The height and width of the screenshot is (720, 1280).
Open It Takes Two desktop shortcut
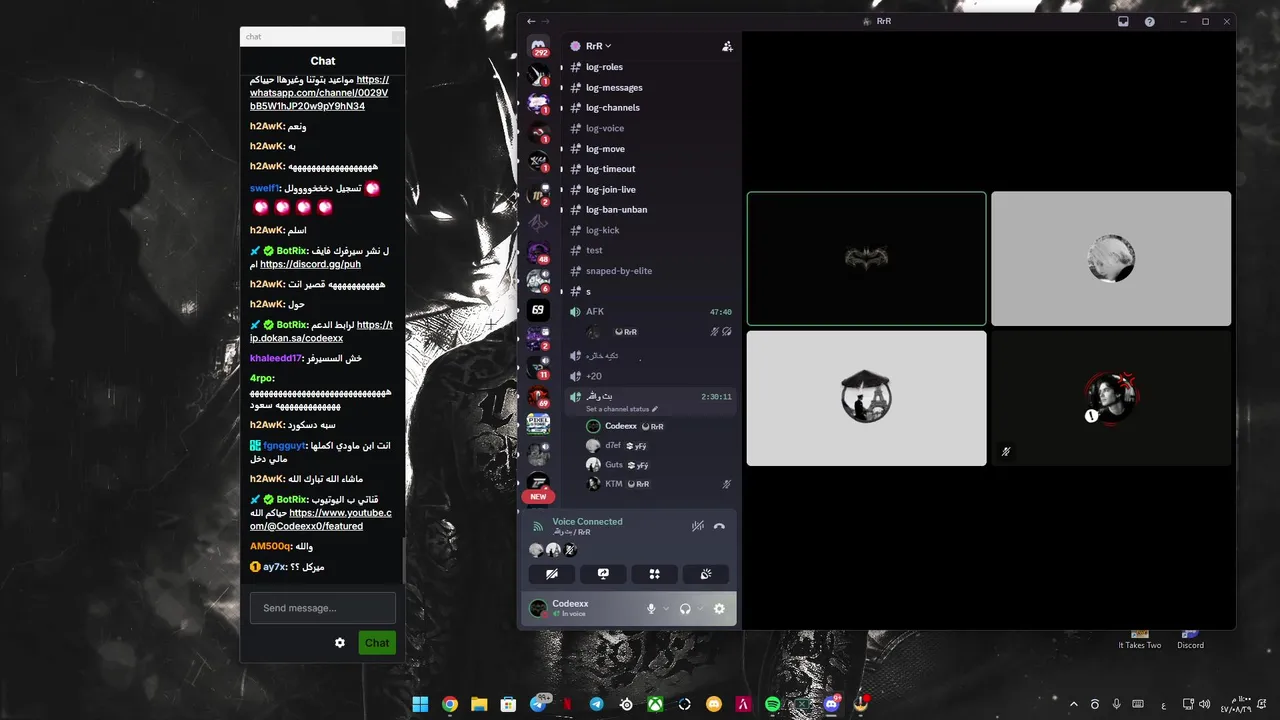1140,638
